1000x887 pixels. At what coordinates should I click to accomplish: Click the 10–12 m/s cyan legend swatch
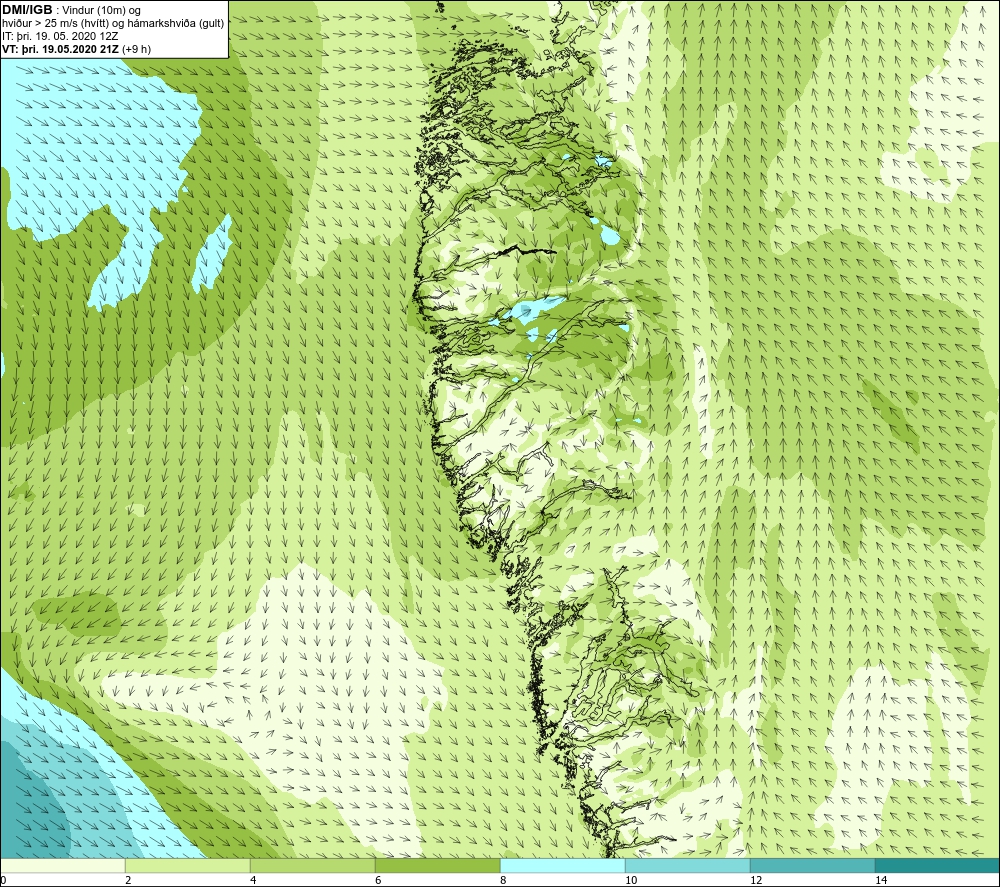pyautogui.click(x=688, y=865)
